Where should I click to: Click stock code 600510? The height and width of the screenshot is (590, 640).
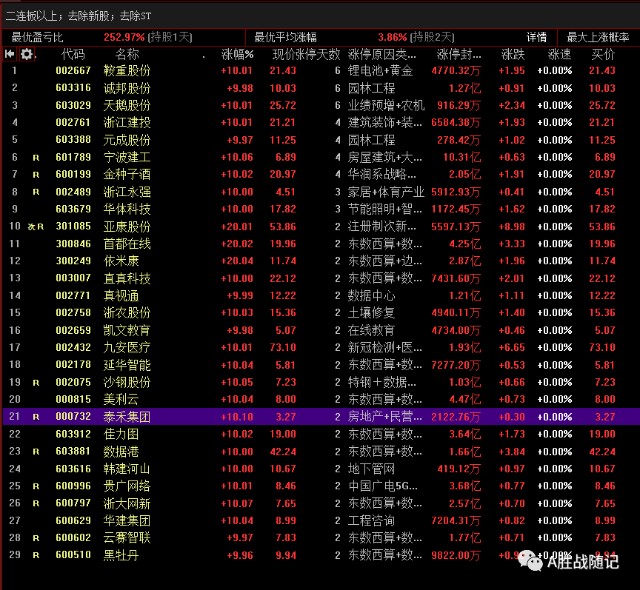73,555
